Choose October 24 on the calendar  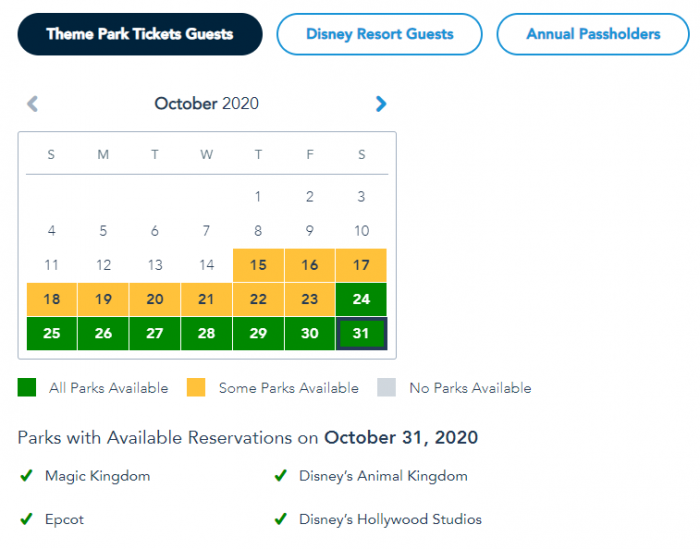(x=361, y=299)
